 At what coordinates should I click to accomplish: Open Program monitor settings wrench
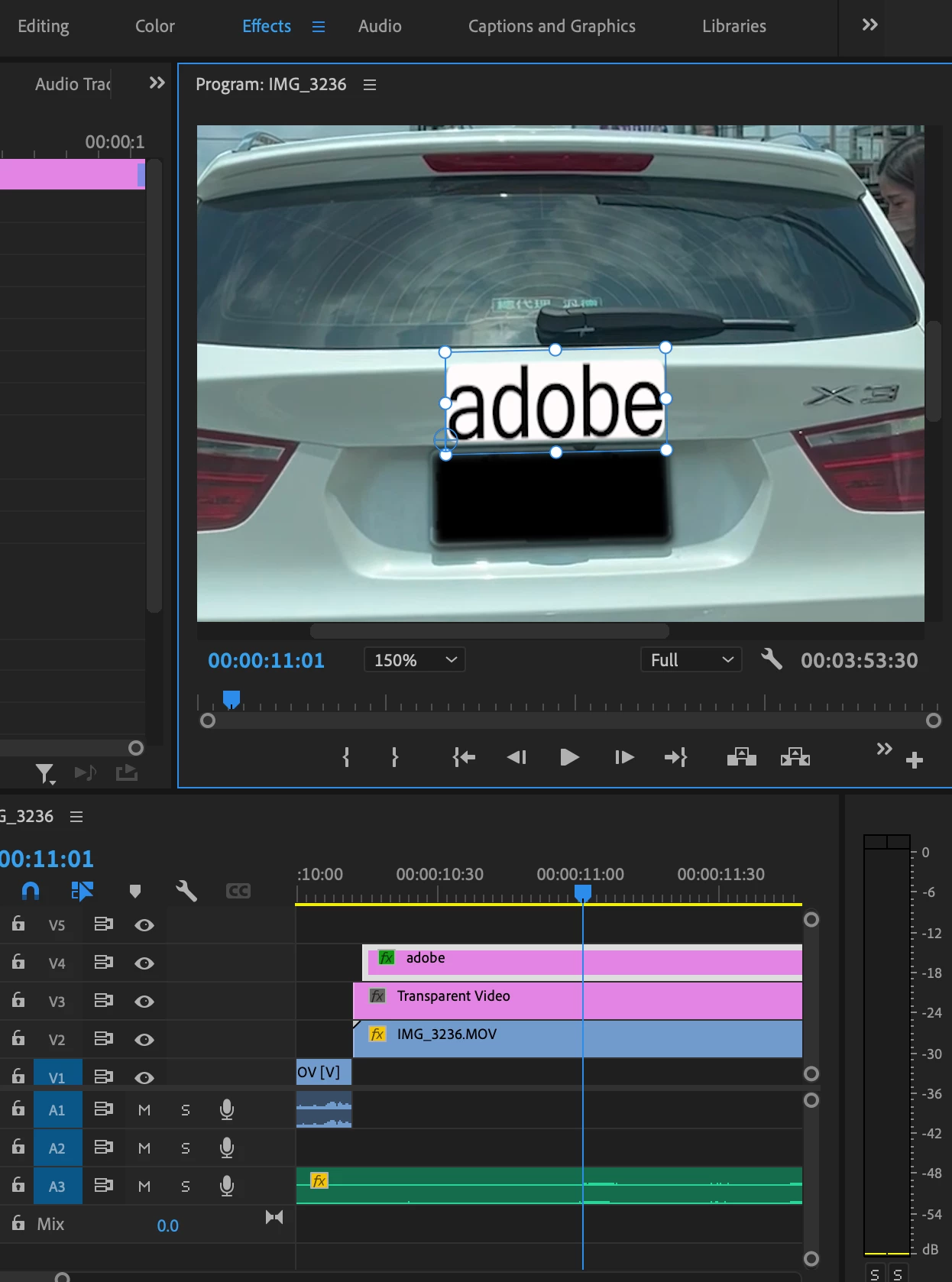(x=772, y=659)
